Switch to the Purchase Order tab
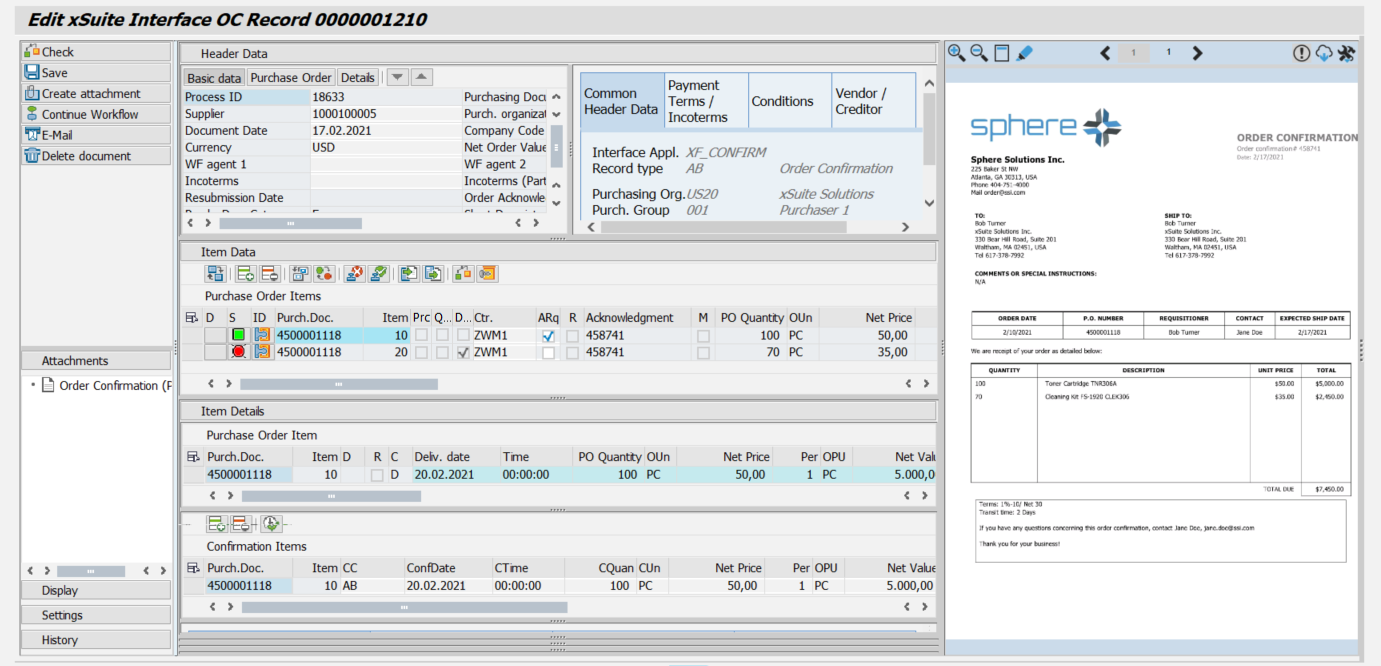 tap(290, 77)
